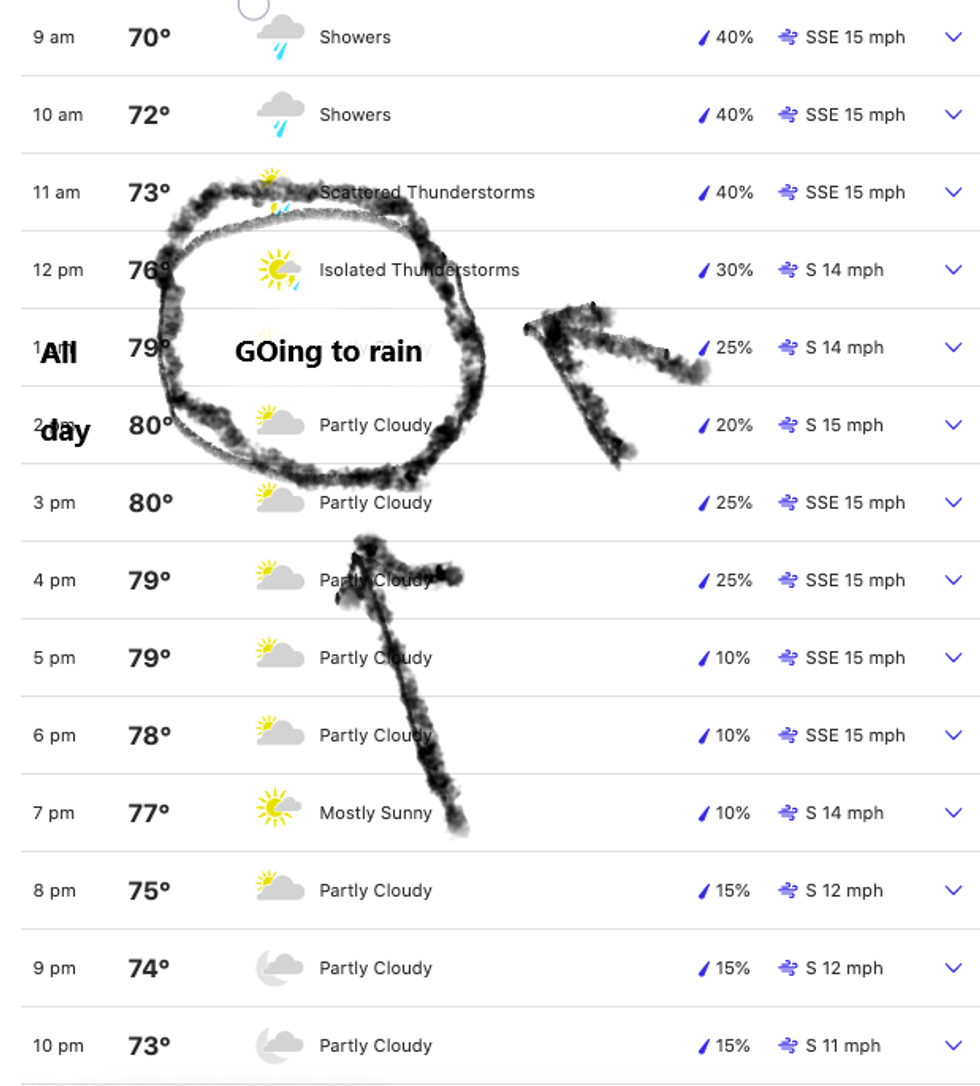Expand the 9 am hourly forecast details
The image size is (980, 1086).
point(954,37)
